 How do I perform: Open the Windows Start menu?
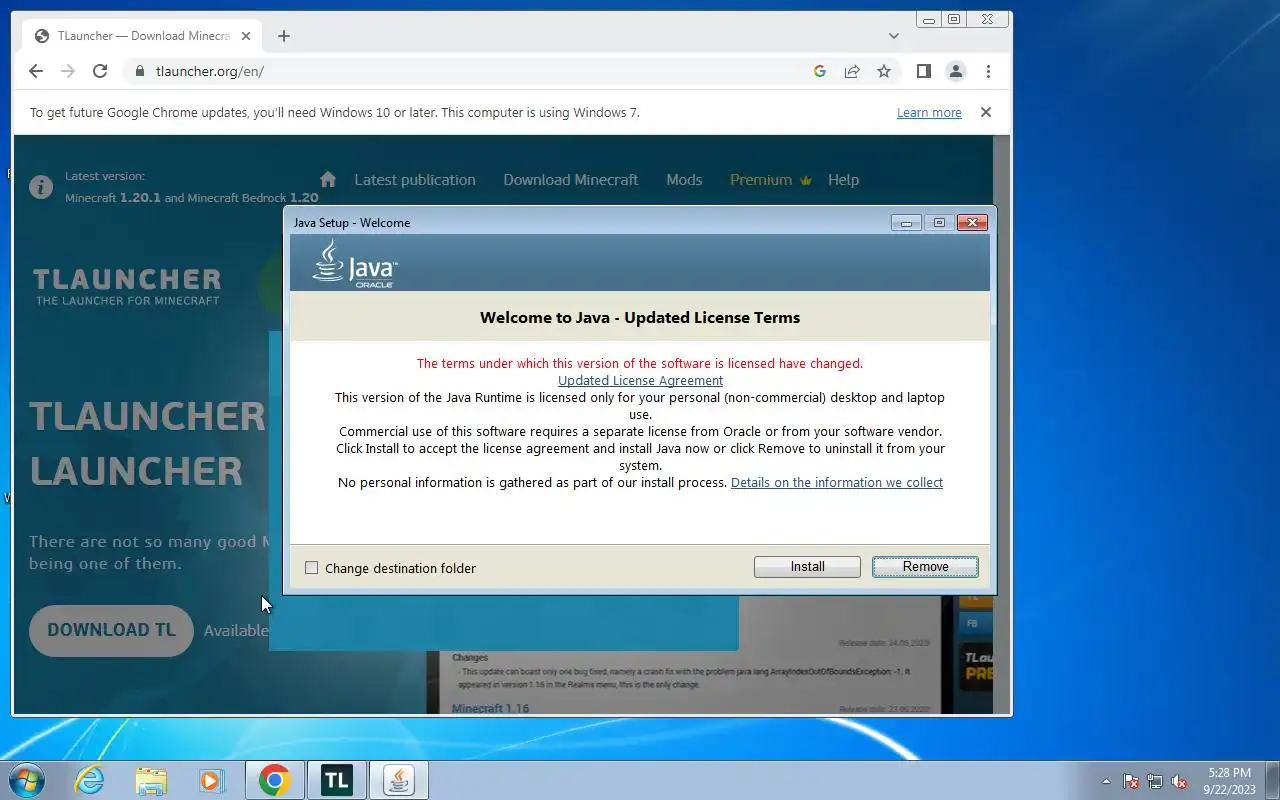(x=25, y=780)
